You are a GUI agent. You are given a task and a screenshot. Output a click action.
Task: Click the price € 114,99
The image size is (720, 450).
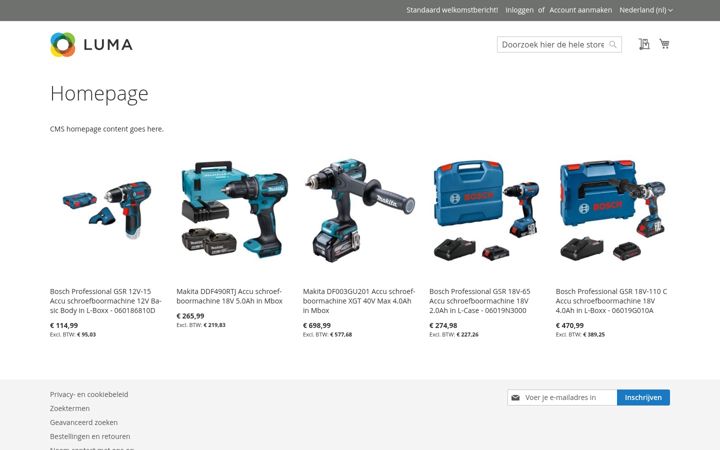click(x=64, y=326)
